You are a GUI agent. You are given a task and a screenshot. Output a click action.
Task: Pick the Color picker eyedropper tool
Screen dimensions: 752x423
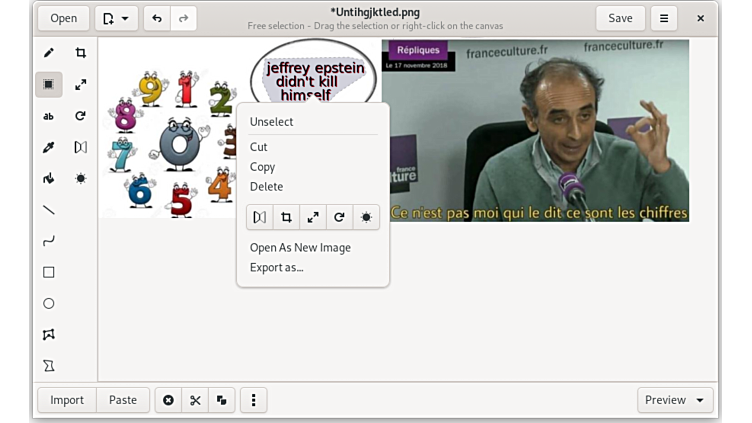coord(48,147)
